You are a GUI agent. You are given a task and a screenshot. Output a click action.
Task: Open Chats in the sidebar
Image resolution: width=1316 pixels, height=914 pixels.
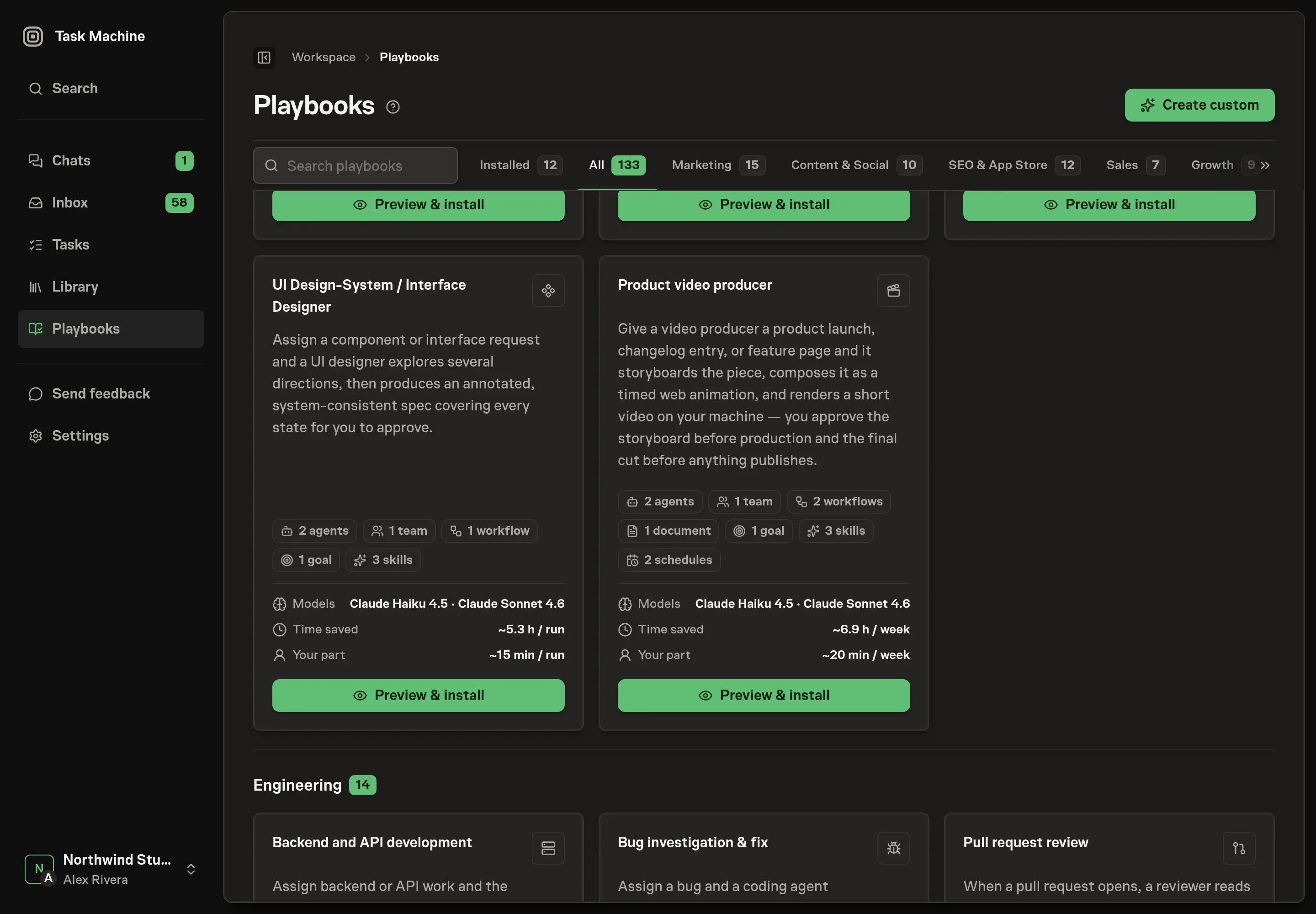pos(111,160)
